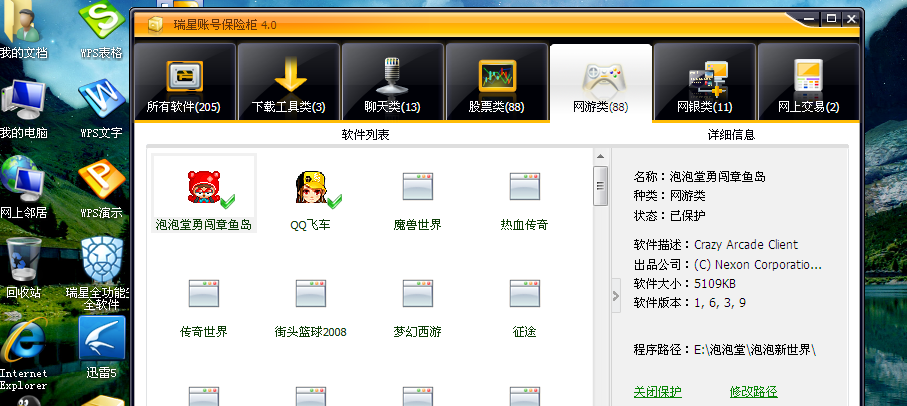Click the 修改路径 link
Viewport: 907px width, 406px height.
pyautogui.click(x=754, y=392)
